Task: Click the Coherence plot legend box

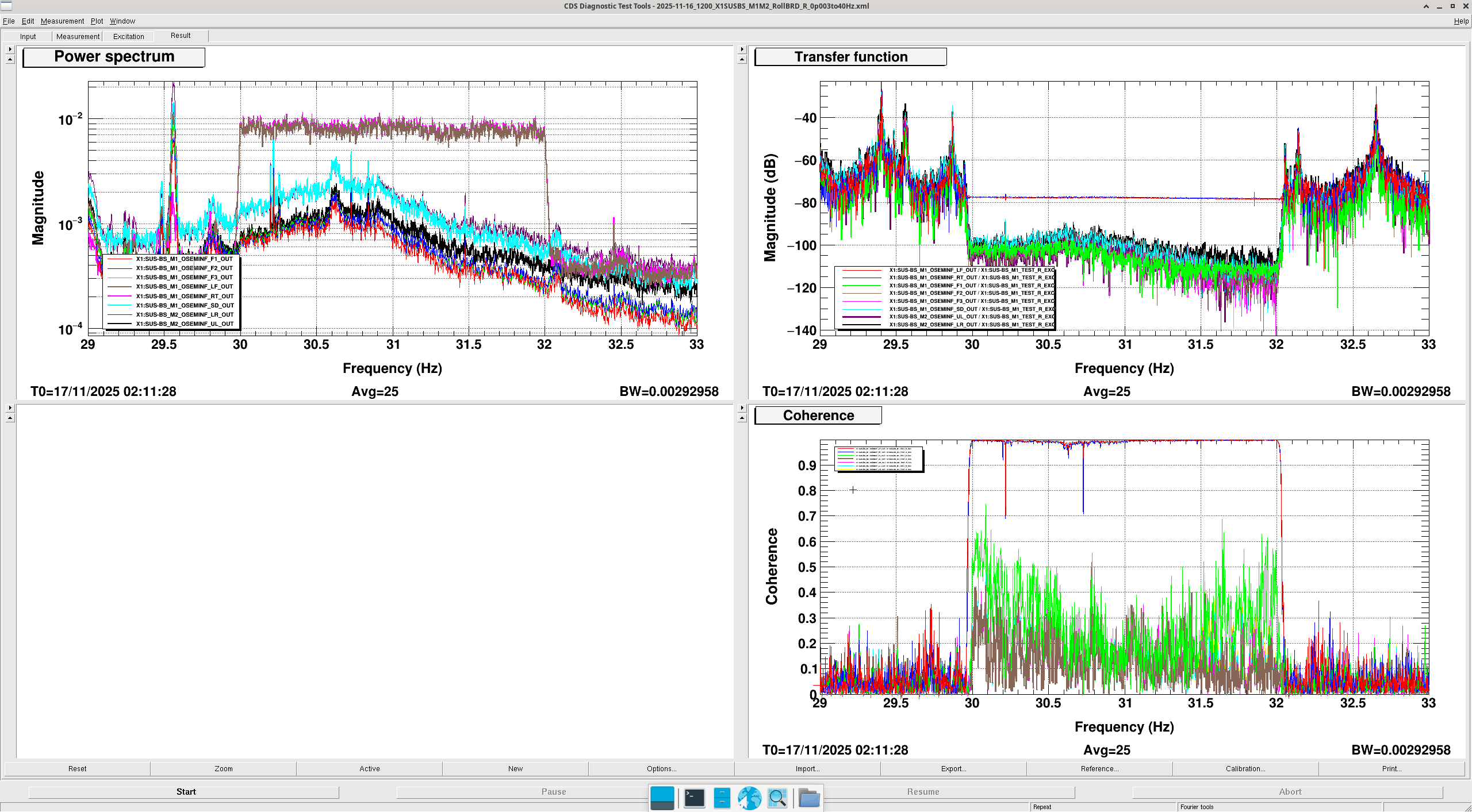Action: point(879,459)
